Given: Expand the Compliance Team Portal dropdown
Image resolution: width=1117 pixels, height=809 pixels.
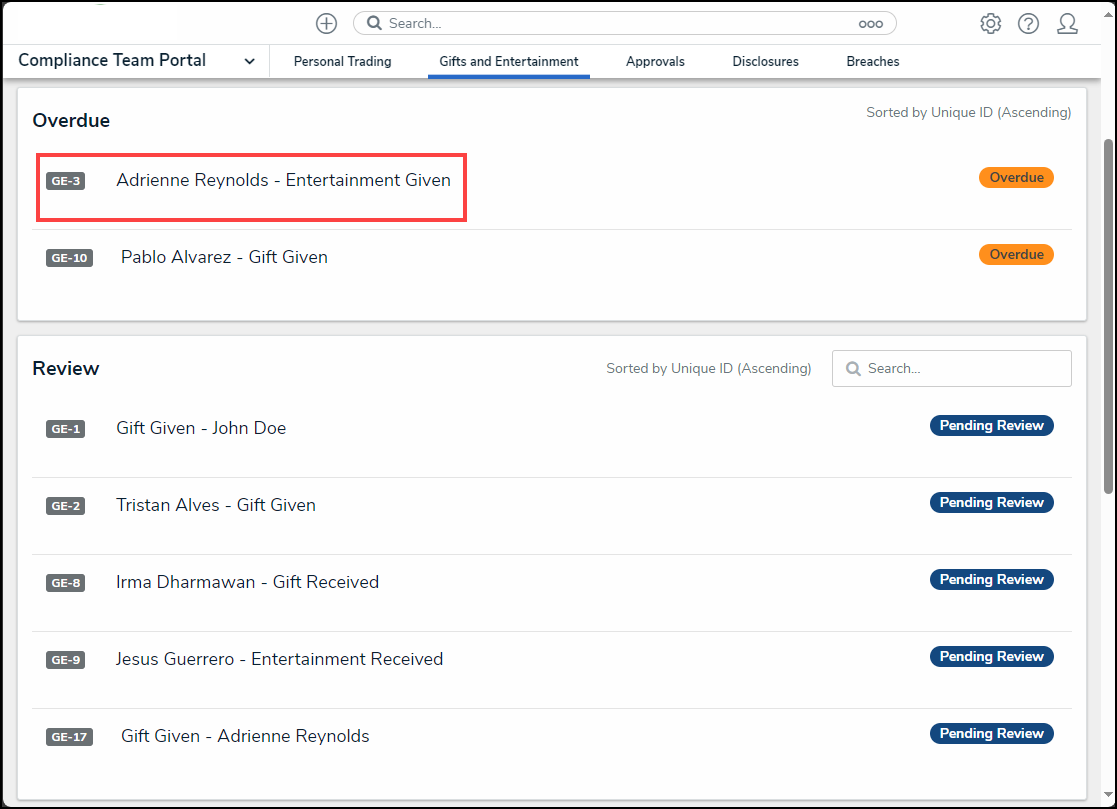Looking at the screenshot, I should (x=249, y=61).
